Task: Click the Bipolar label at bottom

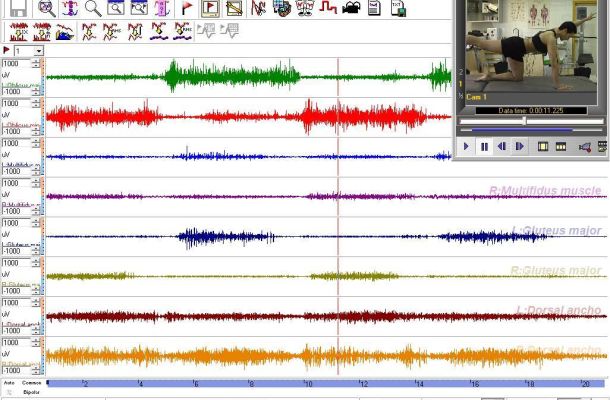Action: [x=31, y=393]
